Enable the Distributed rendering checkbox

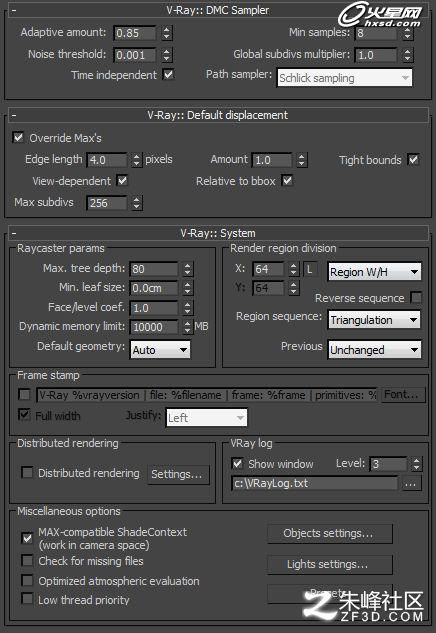(27, 473)
